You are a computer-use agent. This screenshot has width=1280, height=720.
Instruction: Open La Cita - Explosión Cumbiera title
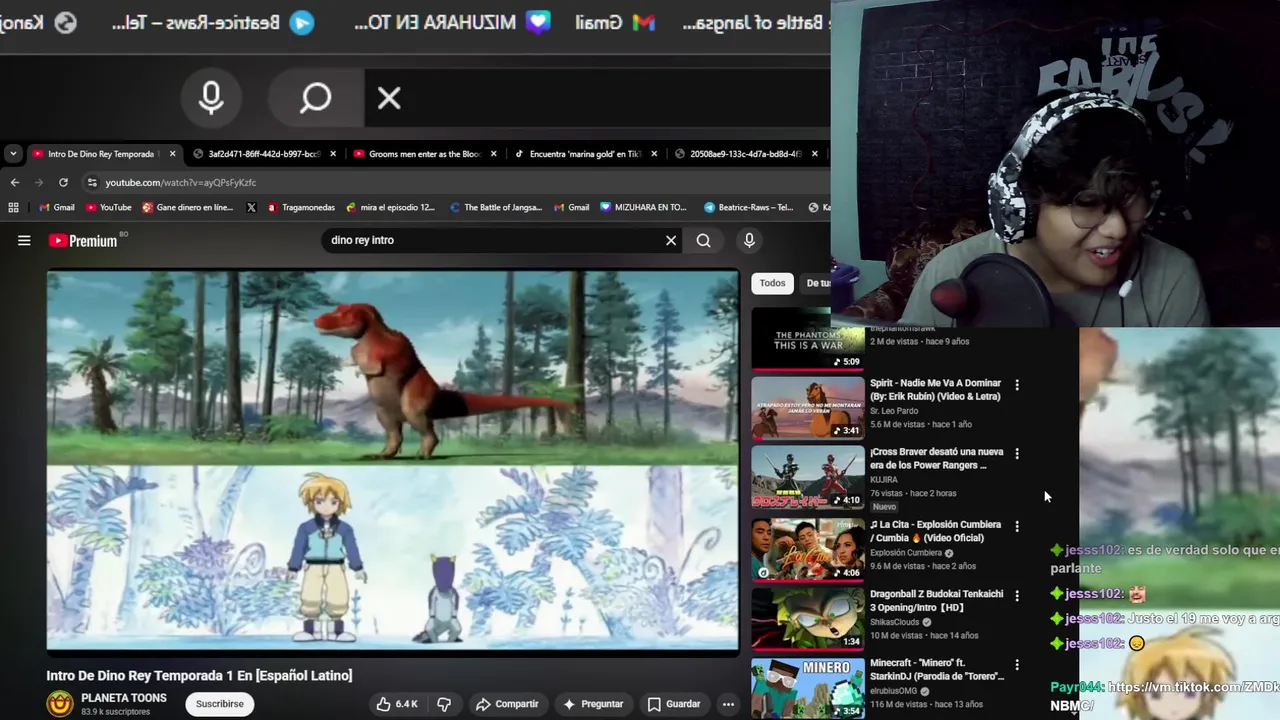tap(935, 531)
